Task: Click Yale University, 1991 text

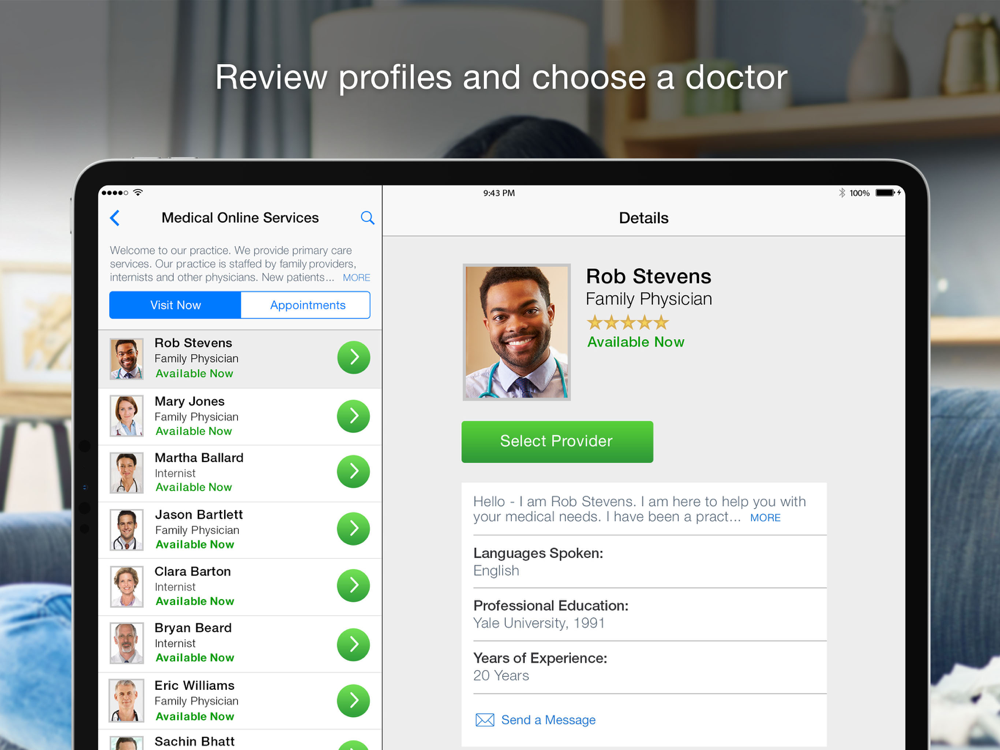Action: tap(539, 623)
